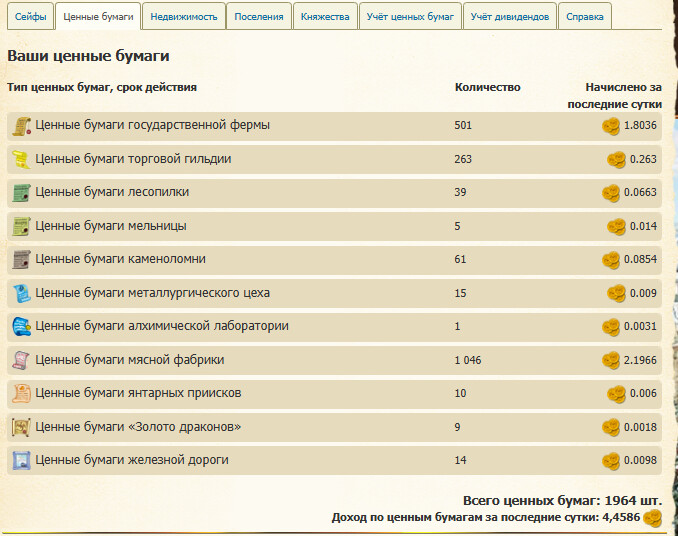The image size is (678, 536).
Task: Switch to the Учёт дивидендов tab
Action: [x=509, y=17]
